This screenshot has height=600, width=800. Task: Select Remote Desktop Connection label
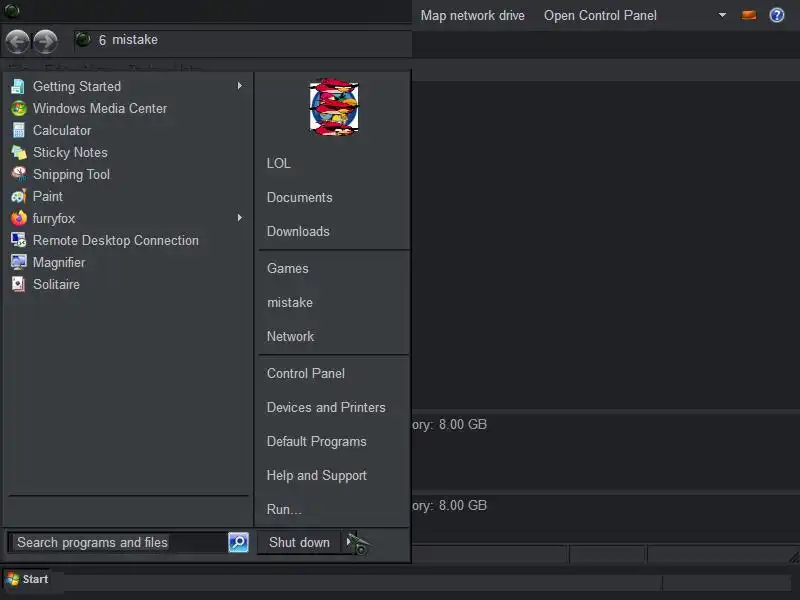(x=116, y=240)
